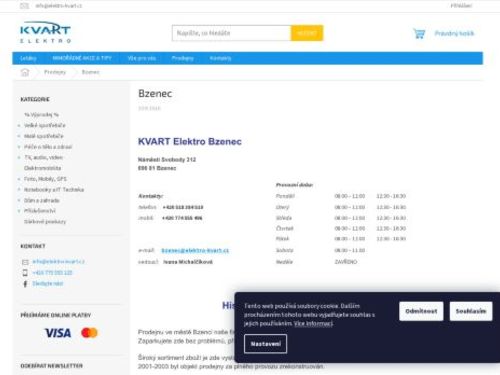
Task: Open Vše pro vás menu item
Action: (x=142, y=58)
